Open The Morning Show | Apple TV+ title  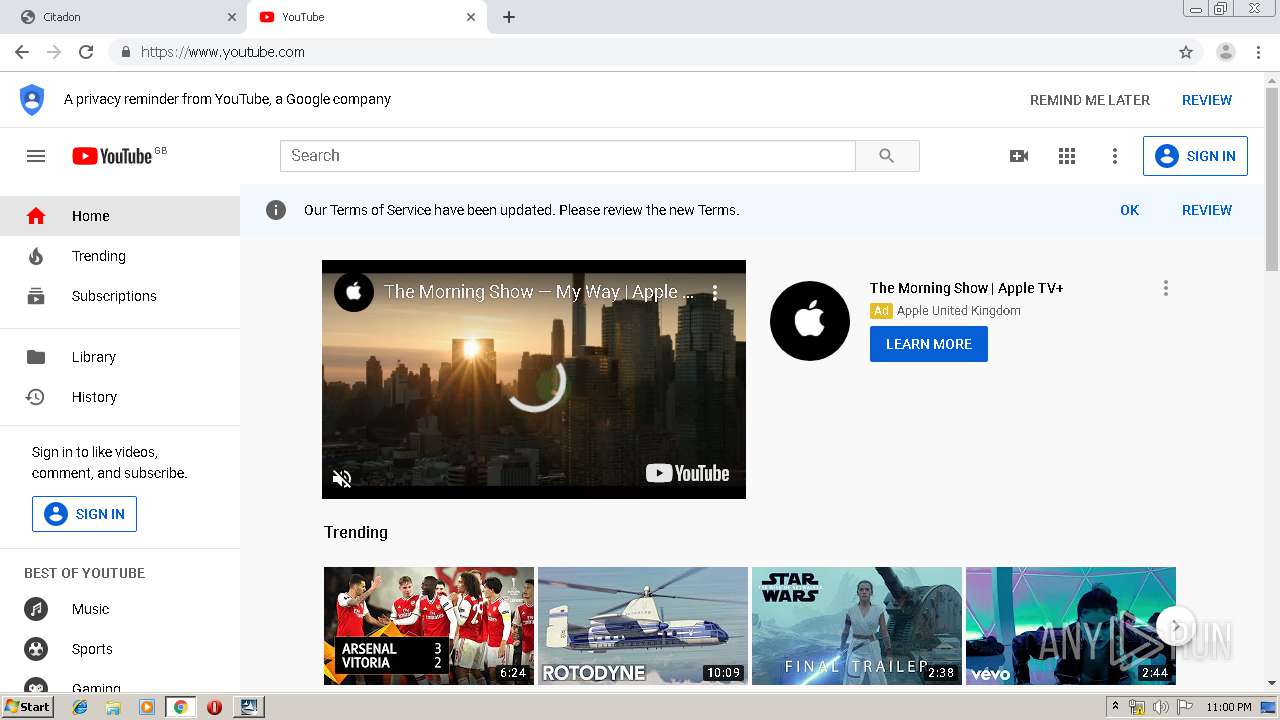[967, 288]
